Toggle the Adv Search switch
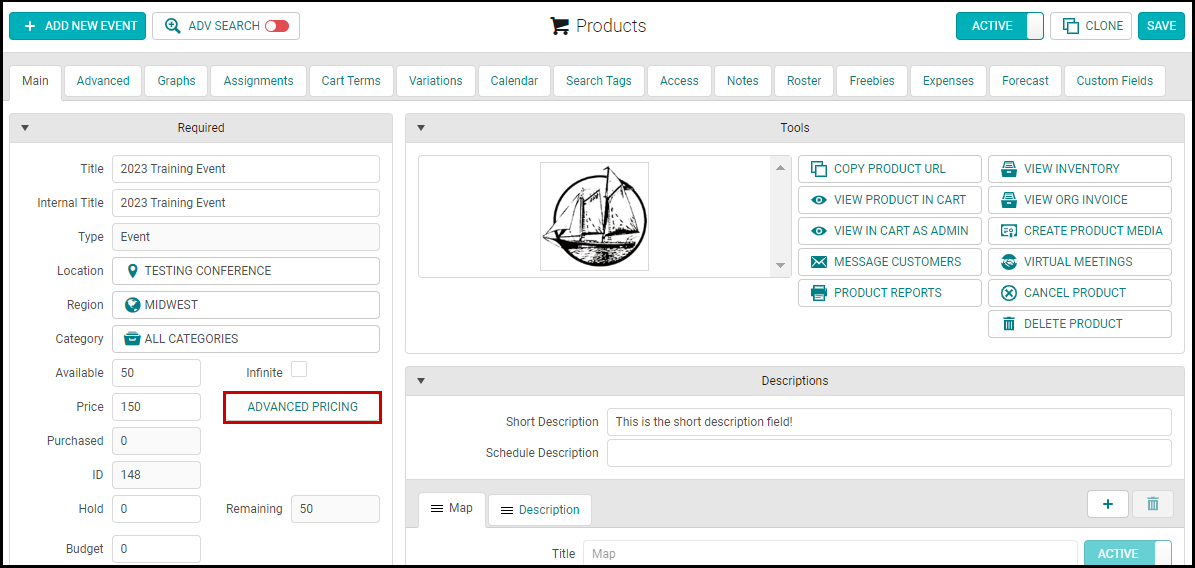 (277, 26)
